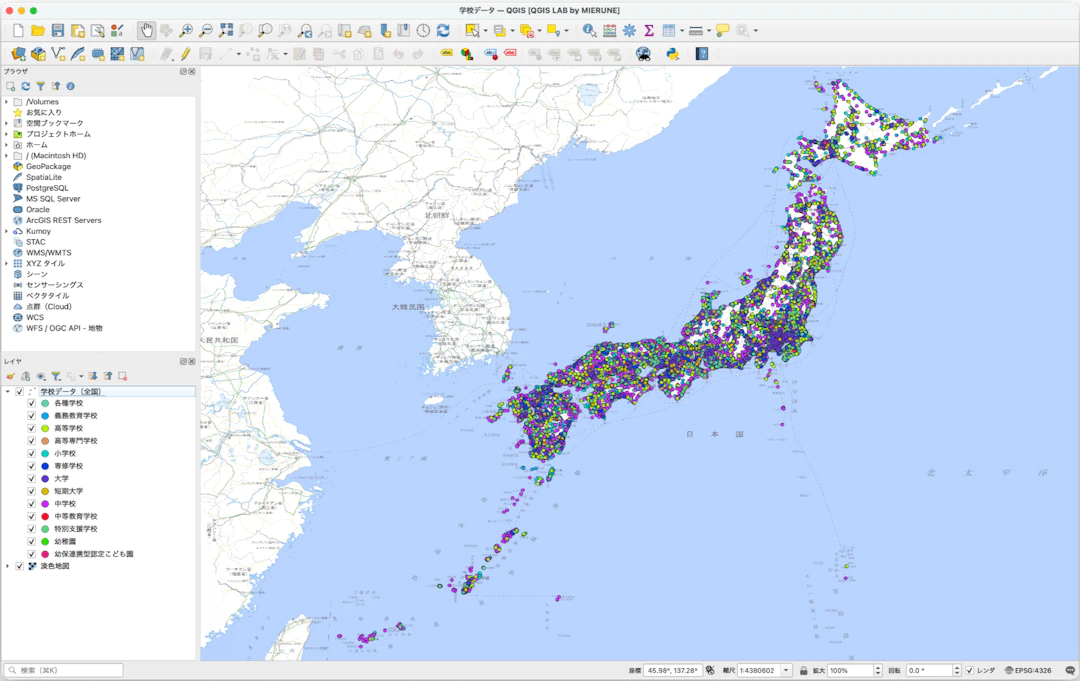Open the Processing toolbox

(630, 30)
